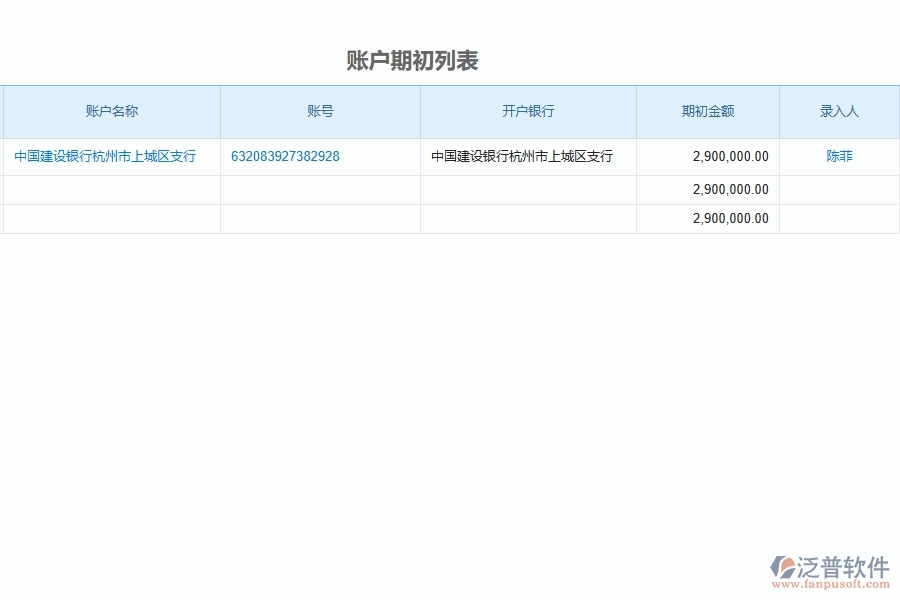Open recorder link 陈菲

pos(839,156)
